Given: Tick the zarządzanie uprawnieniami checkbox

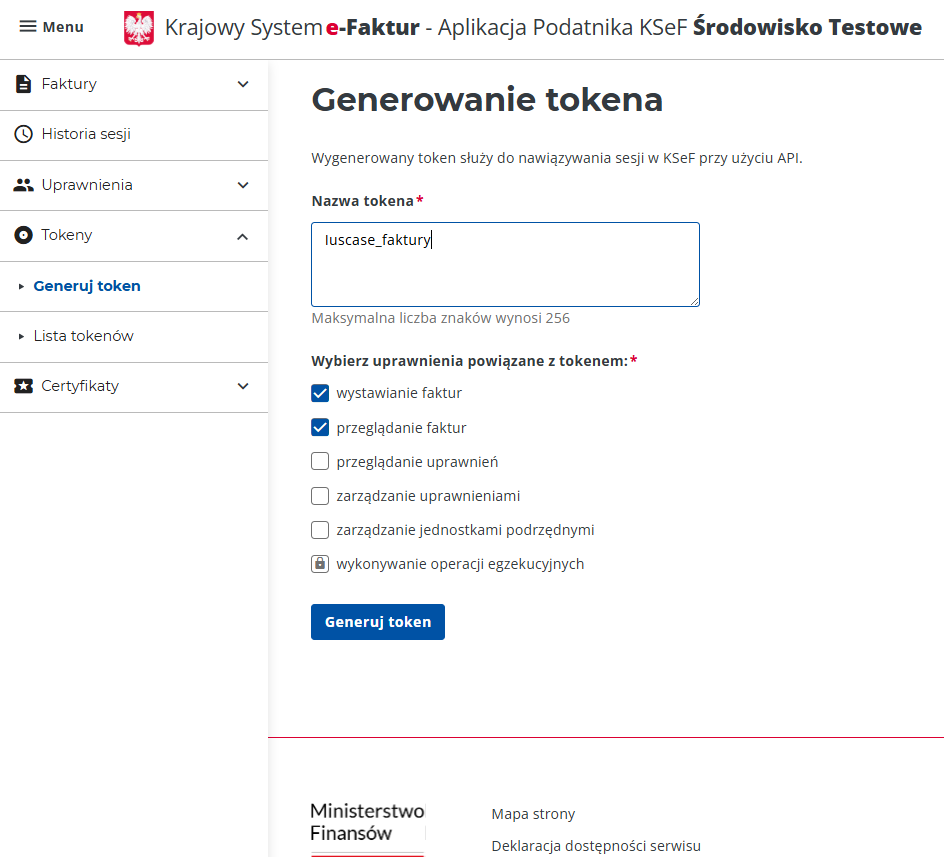Looking at the screenshot, I should [320, 496].
